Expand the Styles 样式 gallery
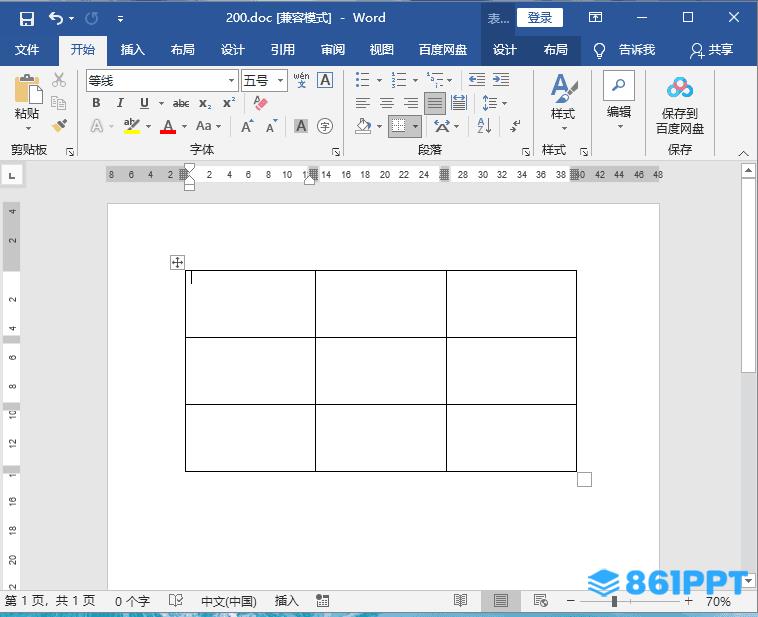The image size is (758, 617). click(563, 104)
